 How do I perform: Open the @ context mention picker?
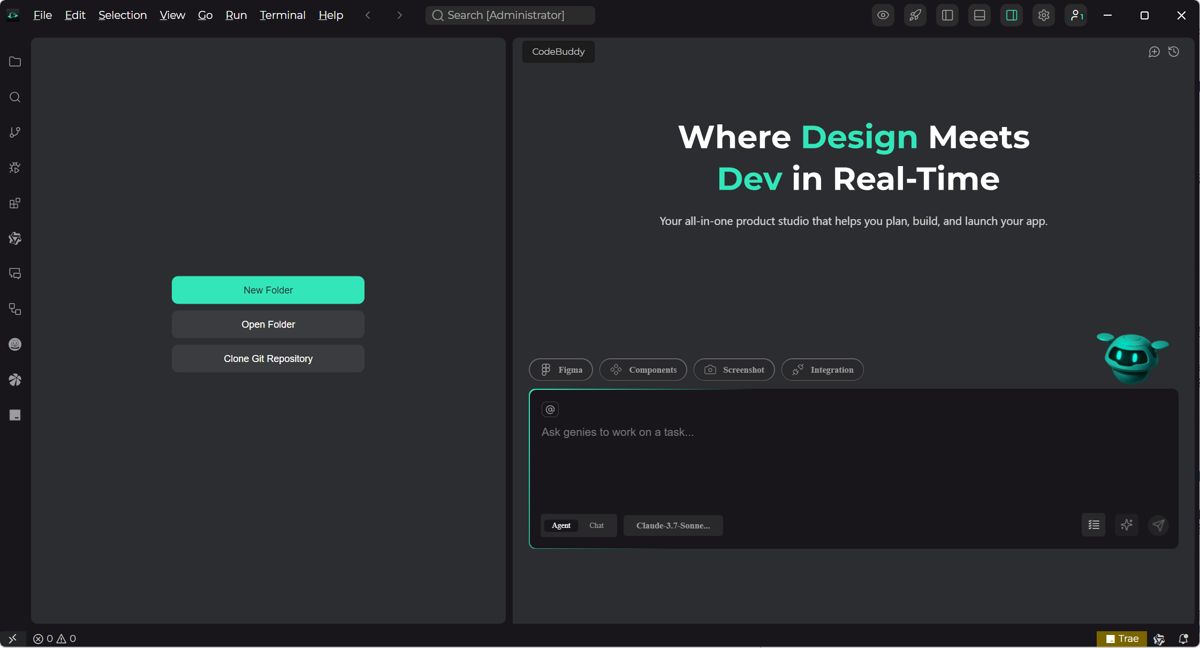point(551,409)
